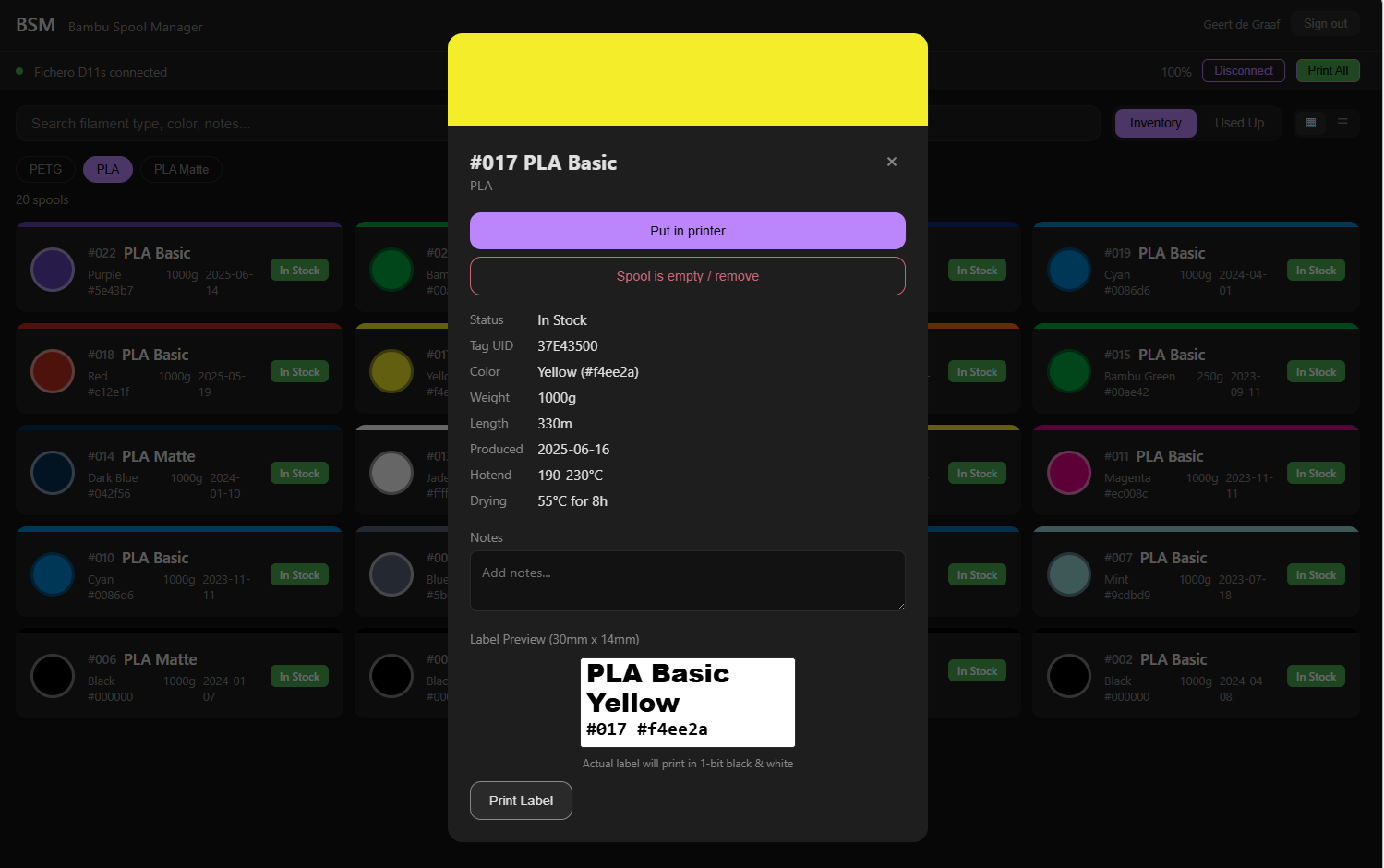Click the cyan swatch of spool #019

1069,270
